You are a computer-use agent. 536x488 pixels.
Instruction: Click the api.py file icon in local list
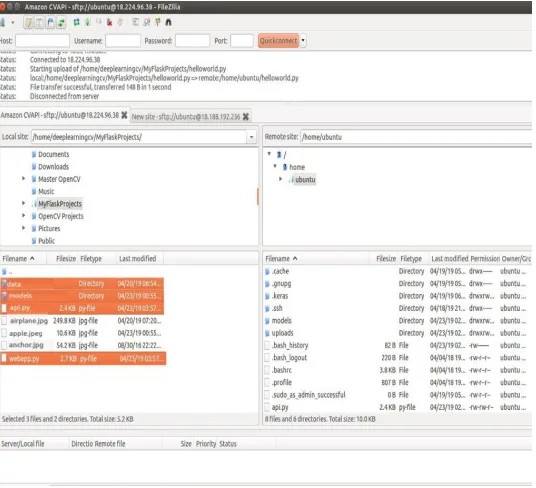point(4,309)
